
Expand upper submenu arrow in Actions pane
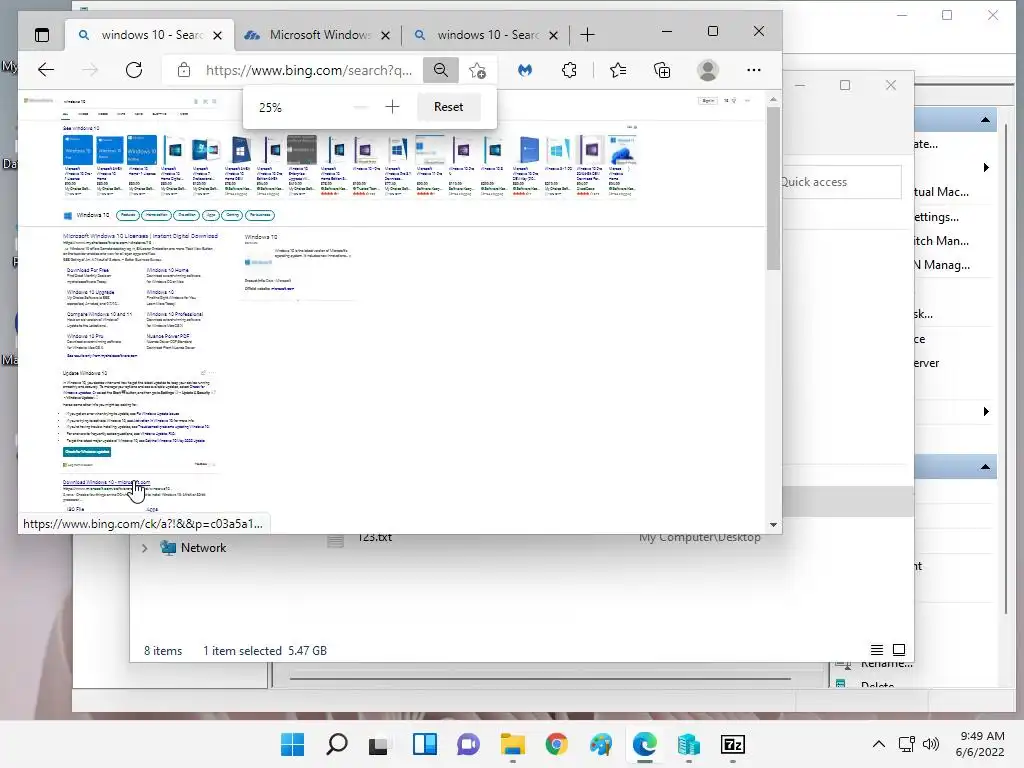[x=986, y=168]
